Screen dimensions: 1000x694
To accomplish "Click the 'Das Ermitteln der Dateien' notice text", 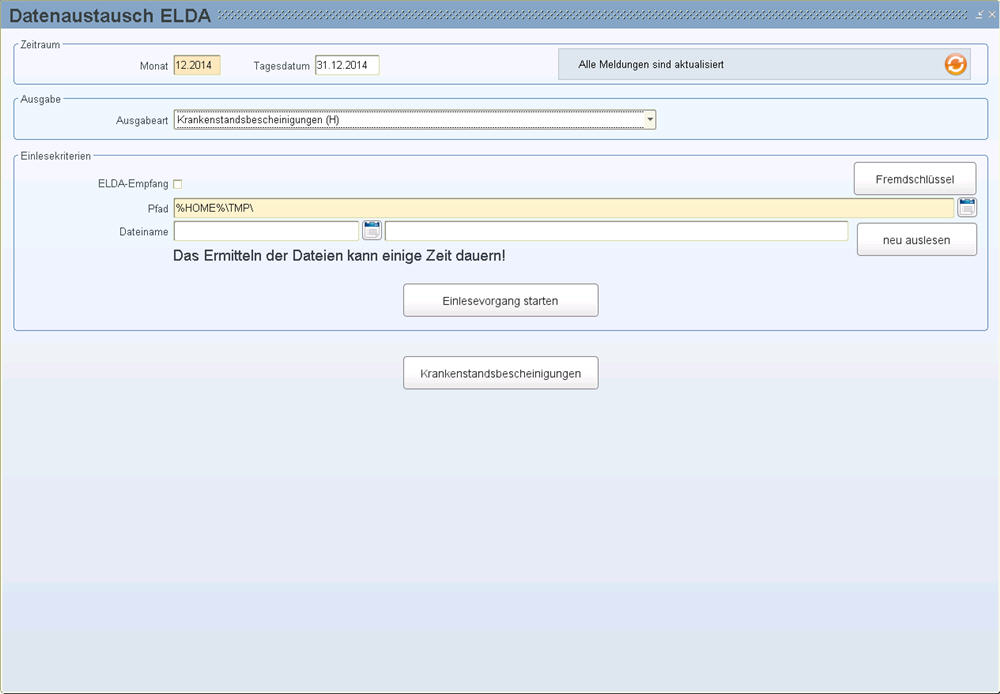I will click(x=339, y=256).
